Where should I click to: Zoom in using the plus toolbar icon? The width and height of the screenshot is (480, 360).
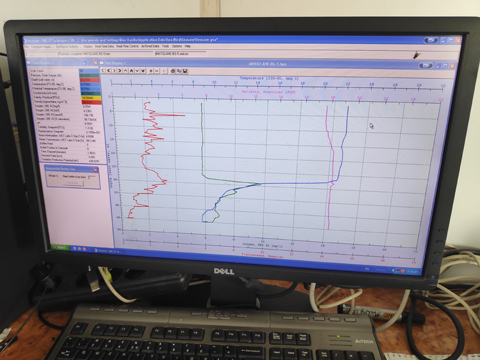tap(151, 71)
